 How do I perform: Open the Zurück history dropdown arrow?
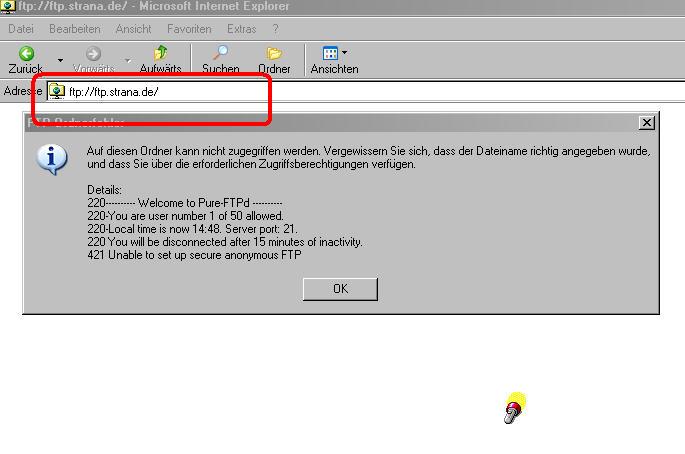click(60, 60)
